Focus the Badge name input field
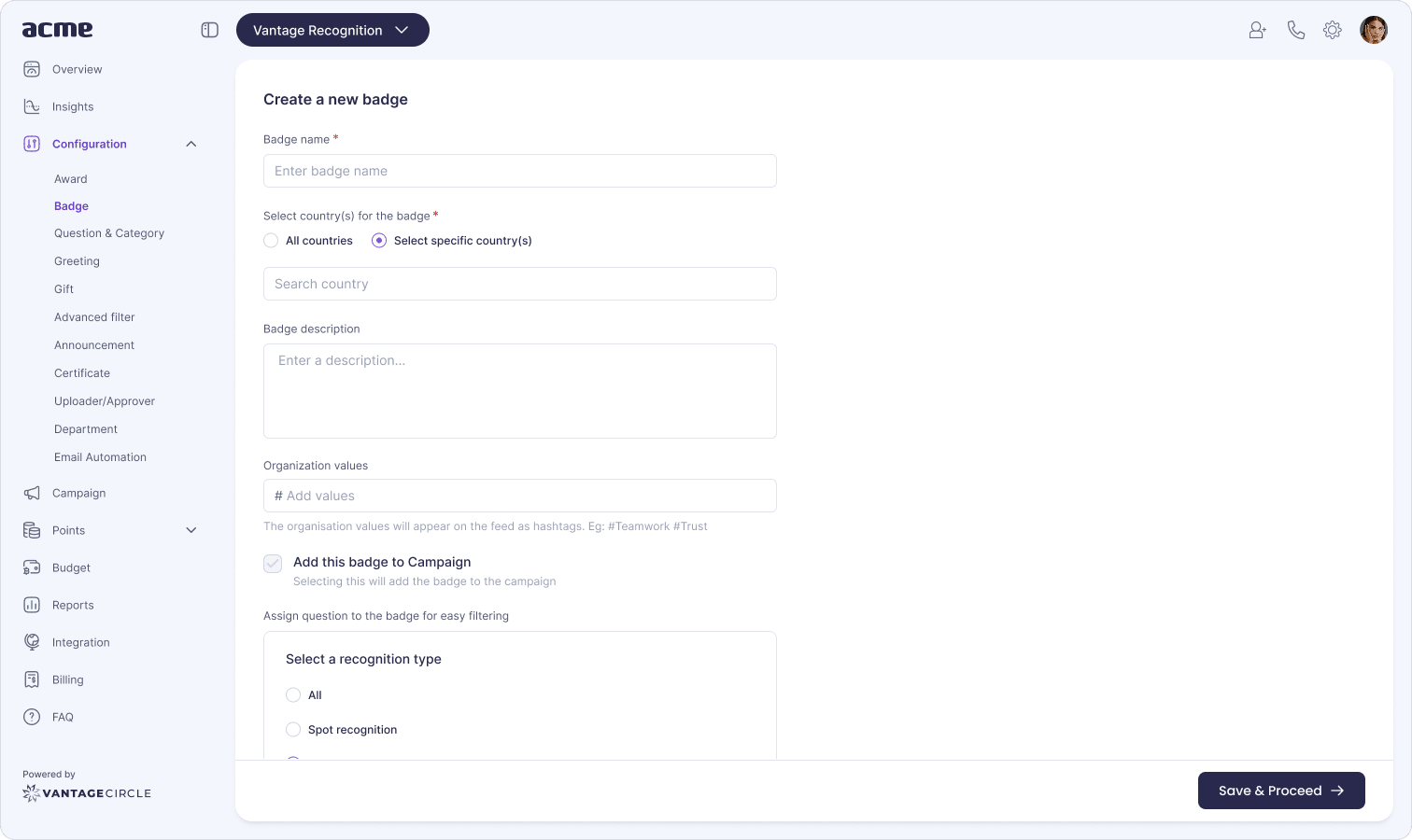This screenshot has width=1412, height=840. pos(520,171)
